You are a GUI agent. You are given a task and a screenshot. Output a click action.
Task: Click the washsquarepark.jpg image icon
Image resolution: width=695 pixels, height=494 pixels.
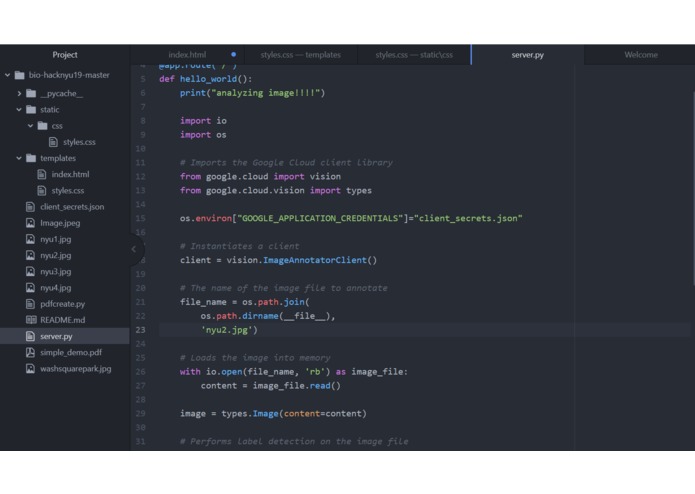tap(30, 369)
